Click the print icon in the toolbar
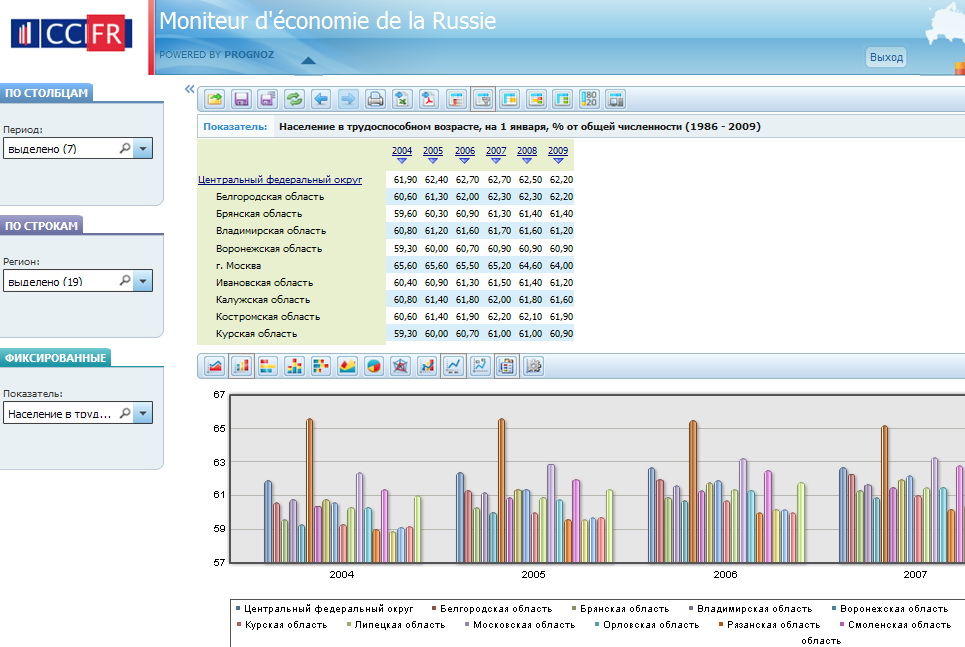965x647 pixels. point(375,99)
